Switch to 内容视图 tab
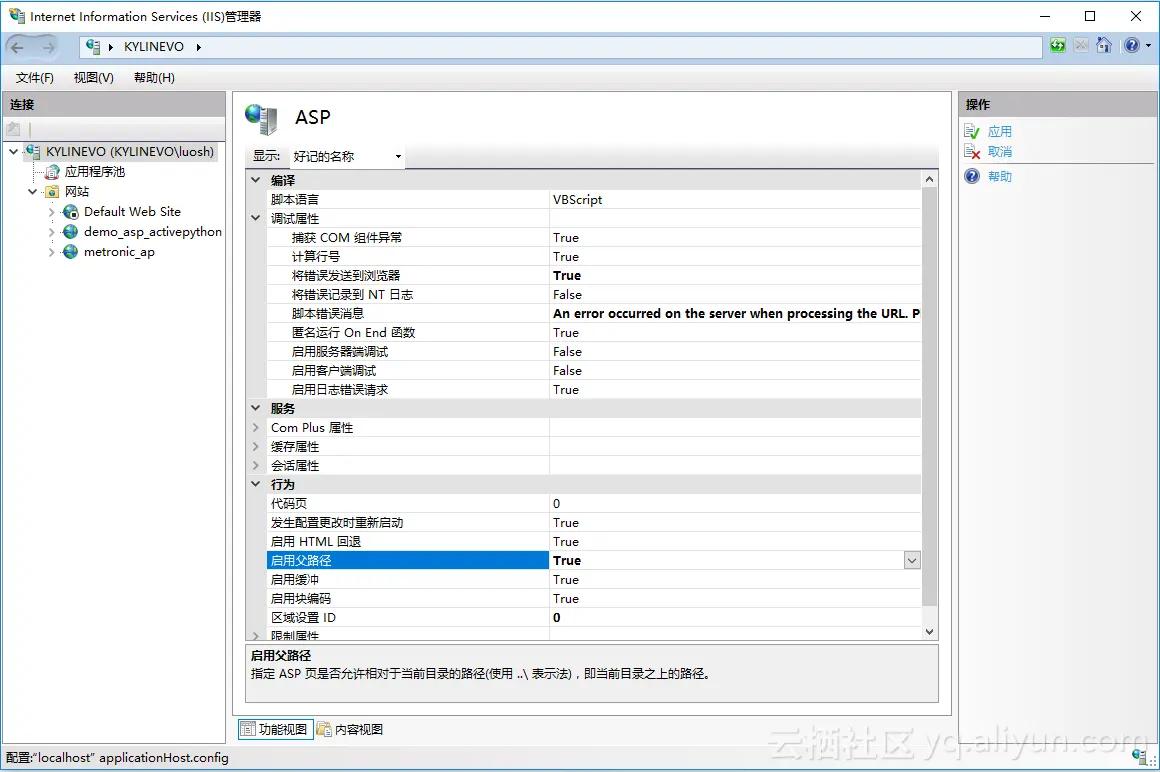Screen dimensions: 1160x772 350,729
